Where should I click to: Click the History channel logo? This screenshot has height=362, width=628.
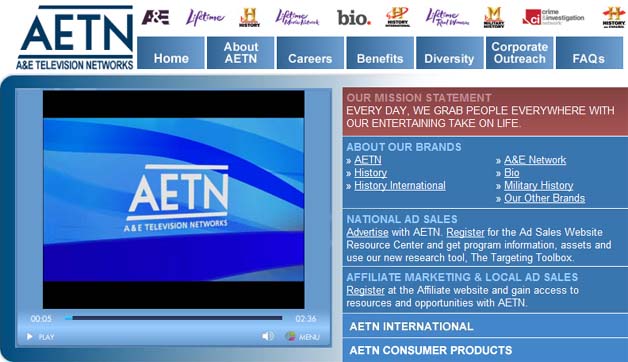click(x=250, y=18)
